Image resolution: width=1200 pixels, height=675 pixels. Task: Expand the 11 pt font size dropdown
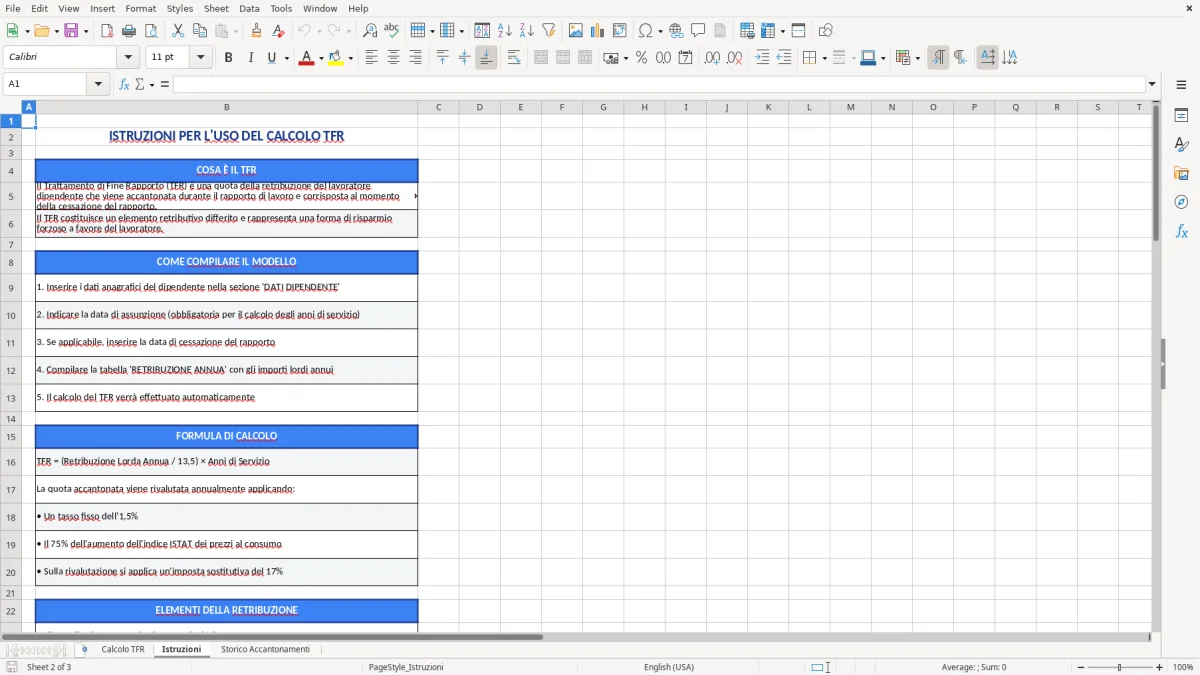point(200,58)
